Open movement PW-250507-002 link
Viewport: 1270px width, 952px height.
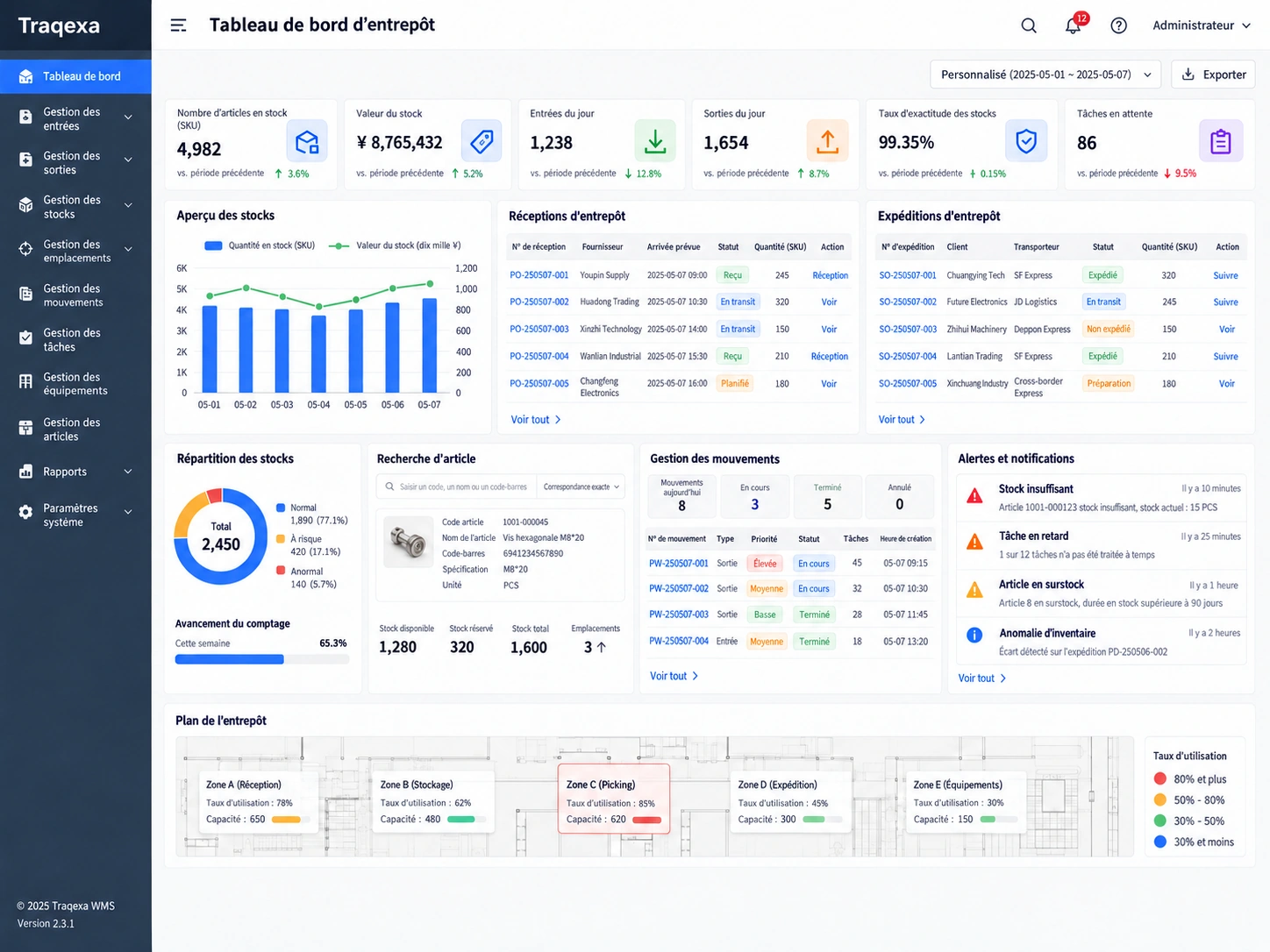click(679, 589)
